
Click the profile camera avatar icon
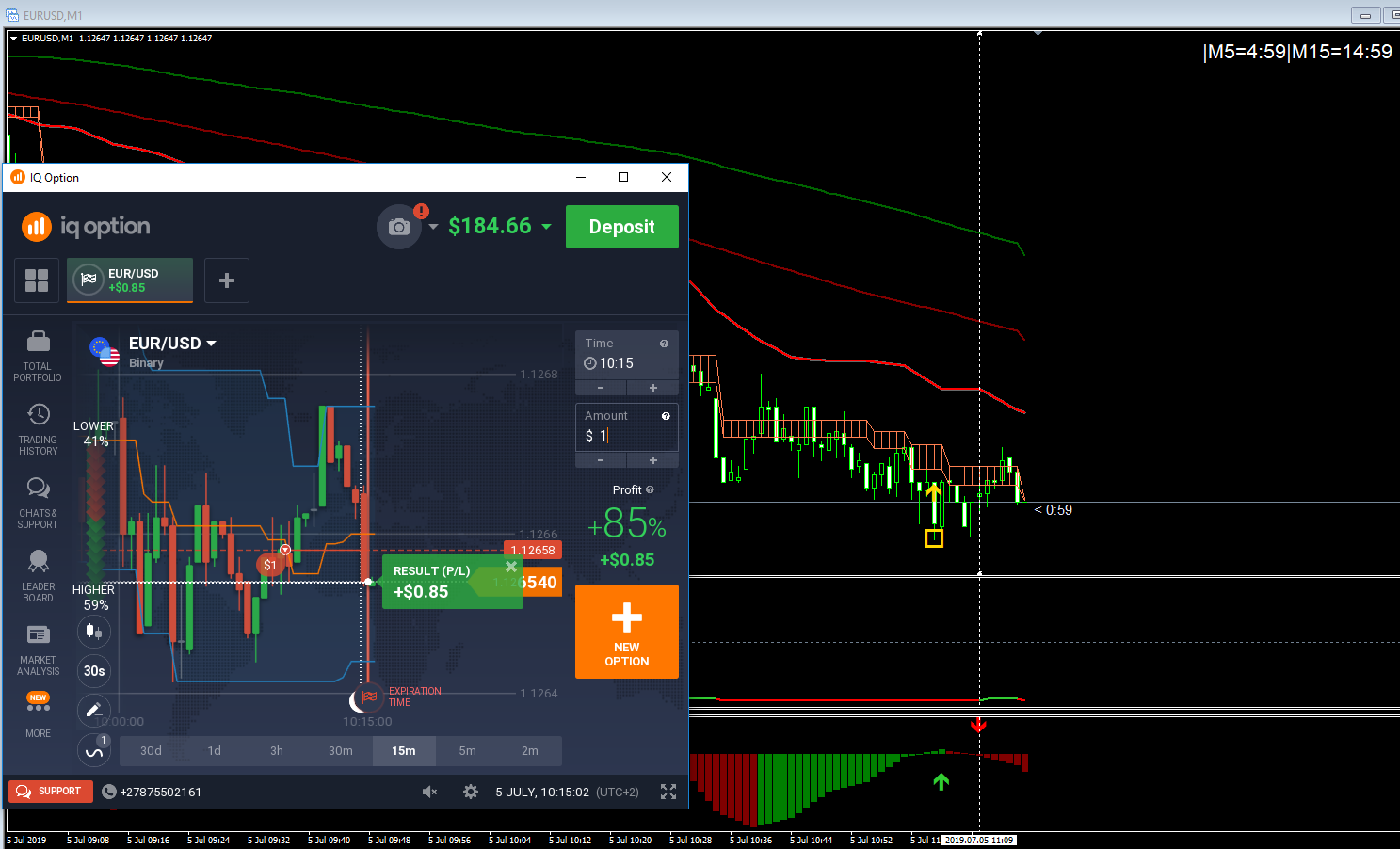(x=399, y=227)
